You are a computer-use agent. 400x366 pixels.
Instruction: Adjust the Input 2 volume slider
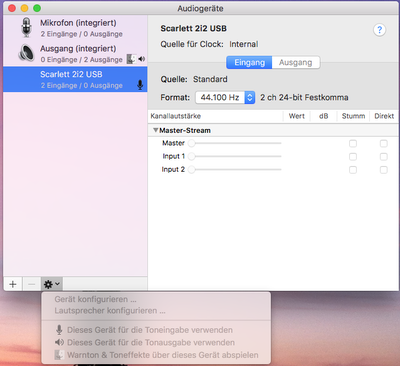235,169
